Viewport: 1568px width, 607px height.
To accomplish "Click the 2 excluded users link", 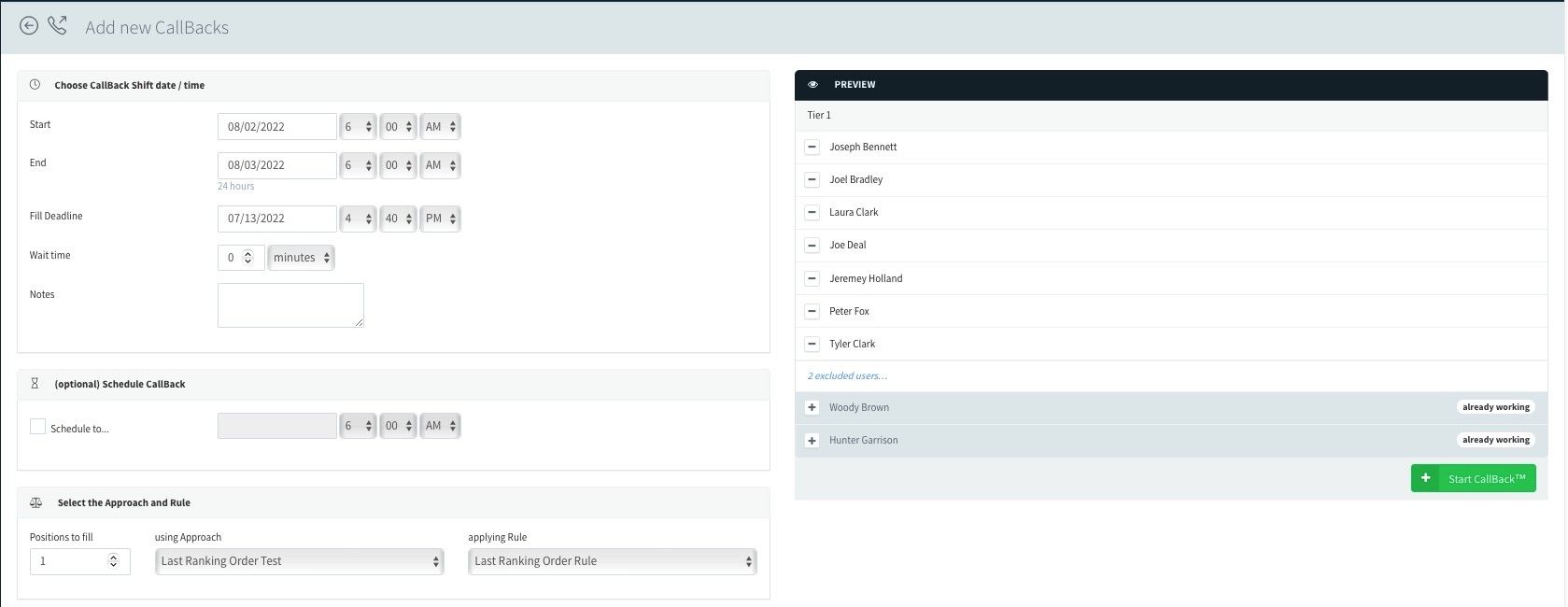I will tap(847, 375).
